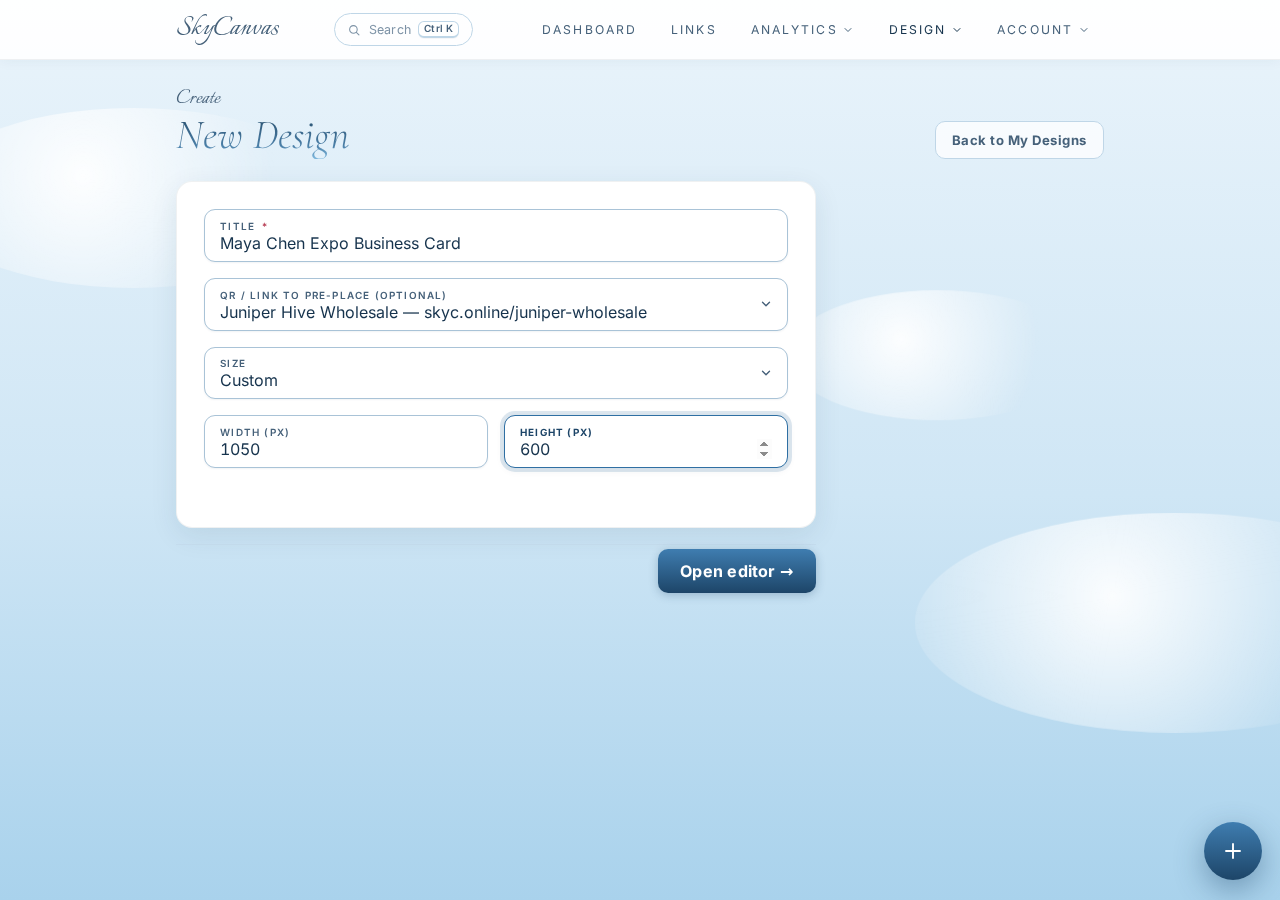Open the floating plus action button
This screenshot has width=1280, height=900.
[1233, 851]
